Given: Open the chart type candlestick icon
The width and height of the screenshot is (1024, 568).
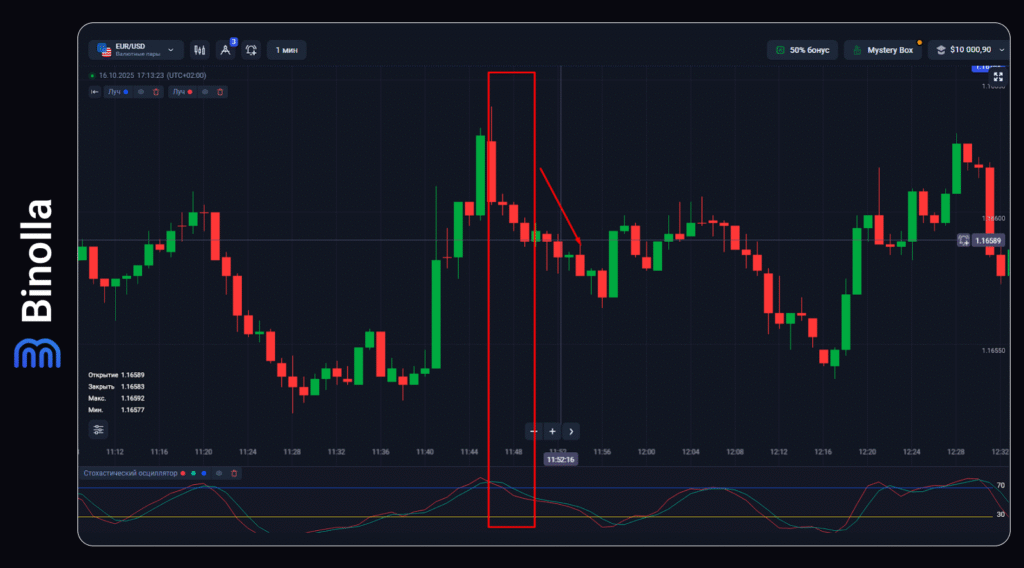Looking at the screenshot, I should coord(199,50).
